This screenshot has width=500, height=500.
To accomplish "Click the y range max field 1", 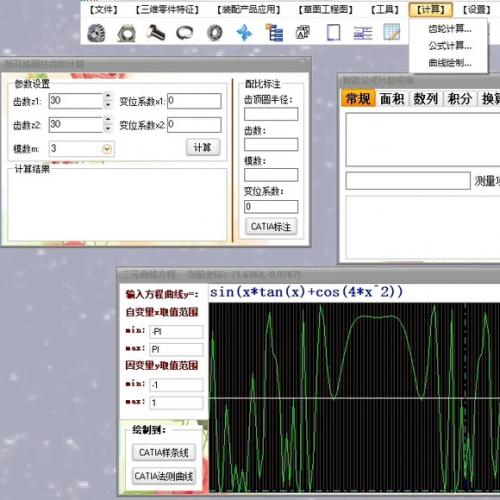I will tap(176, 403).
